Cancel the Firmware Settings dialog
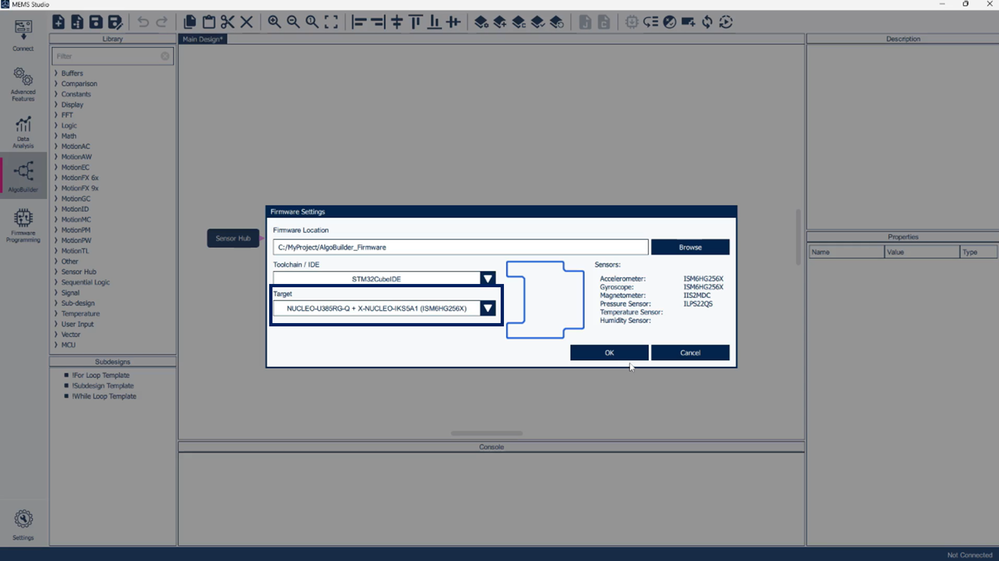 pos(690,353)
